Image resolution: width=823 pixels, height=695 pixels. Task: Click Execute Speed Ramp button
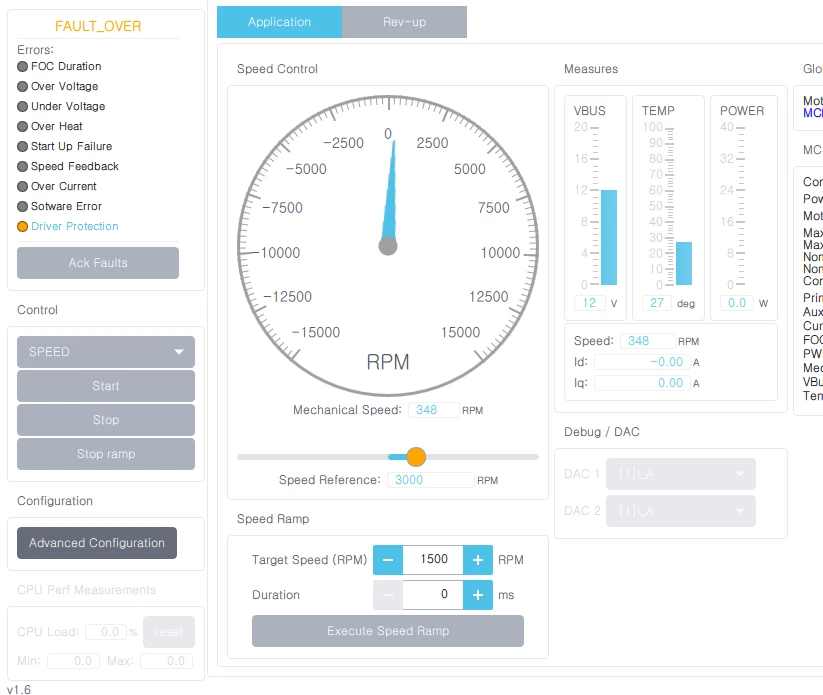pyautogui.click(x=387, y=631)
